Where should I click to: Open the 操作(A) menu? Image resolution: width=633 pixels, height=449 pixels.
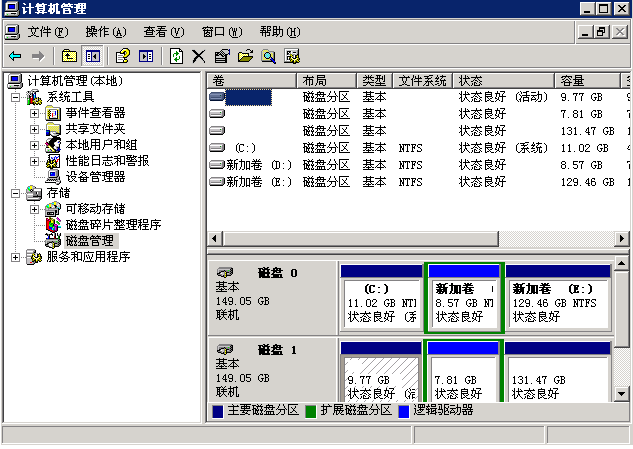click(x=105, y=32)
